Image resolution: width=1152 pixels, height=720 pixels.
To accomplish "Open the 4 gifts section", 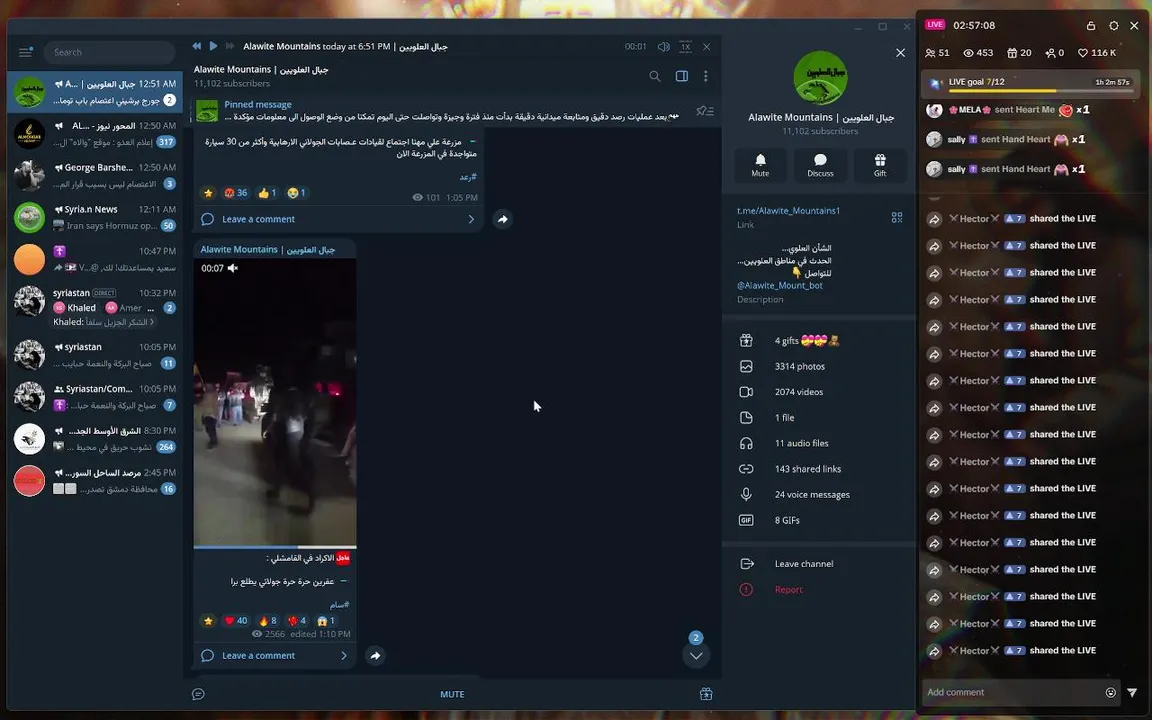I will (819, 341).
